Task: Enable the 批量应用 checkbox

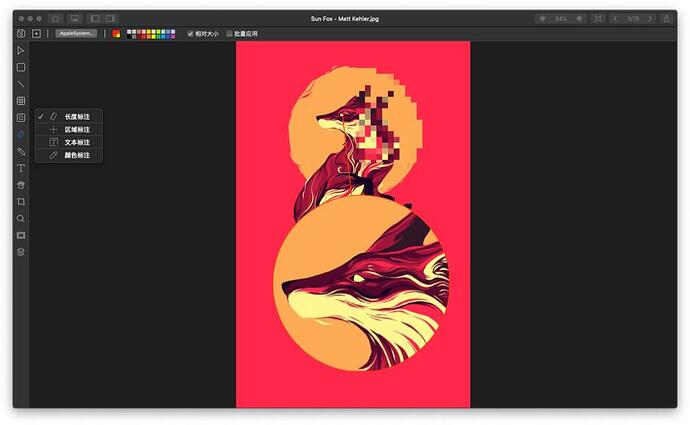Action: [229, 33]
